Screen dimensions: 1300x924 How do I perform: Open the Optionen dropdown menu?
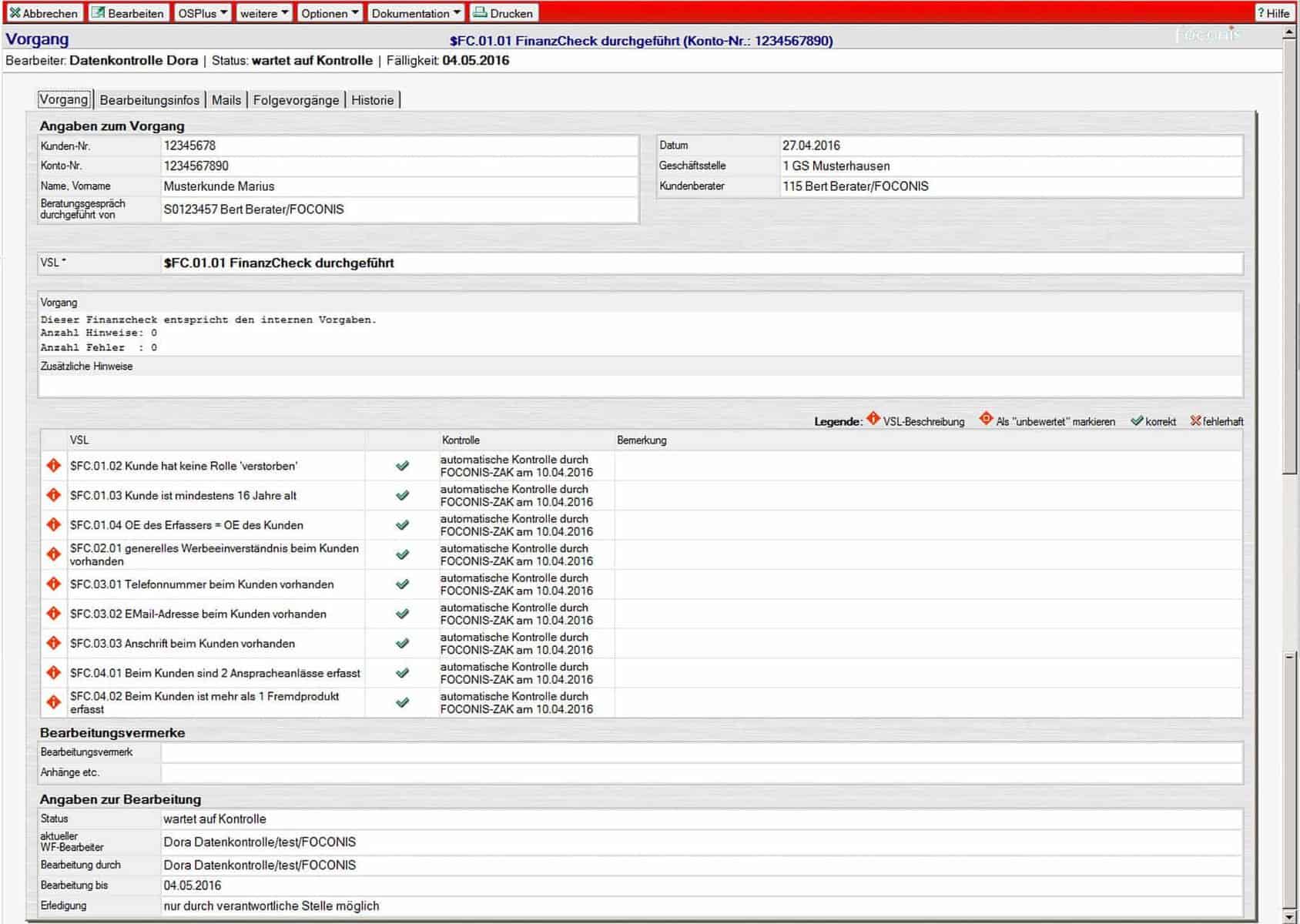(330, 13)
